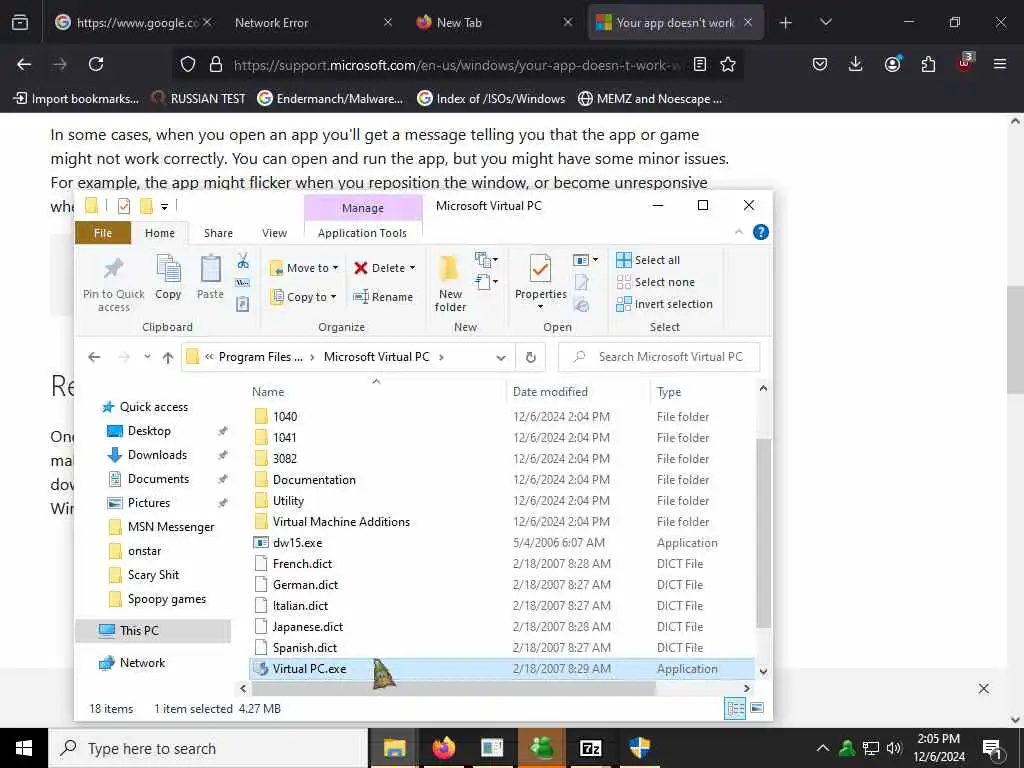The width and height of the screenshot is (1024, 768).
Task: Open Firefox extensions puzzle icon
Action: [x=928, y=64]
